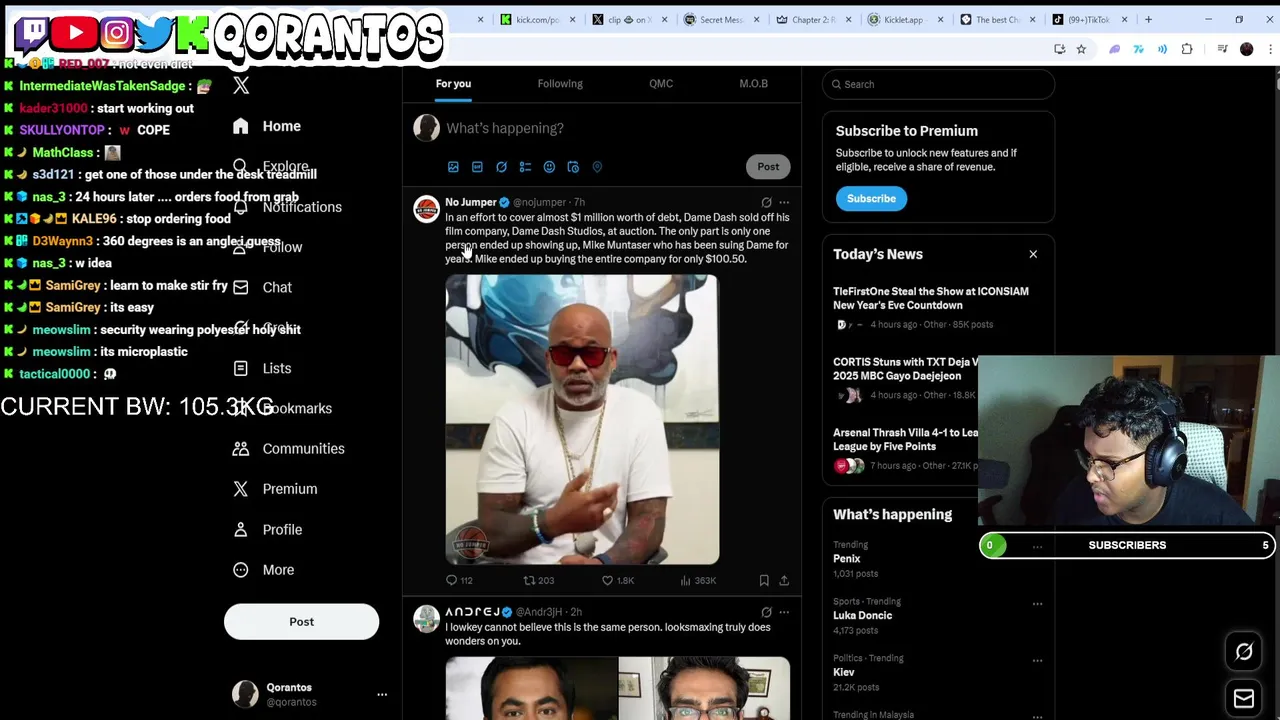Open browser media control icon
The width and height of the screenshot is (1280, 720).
(1222, 49)
